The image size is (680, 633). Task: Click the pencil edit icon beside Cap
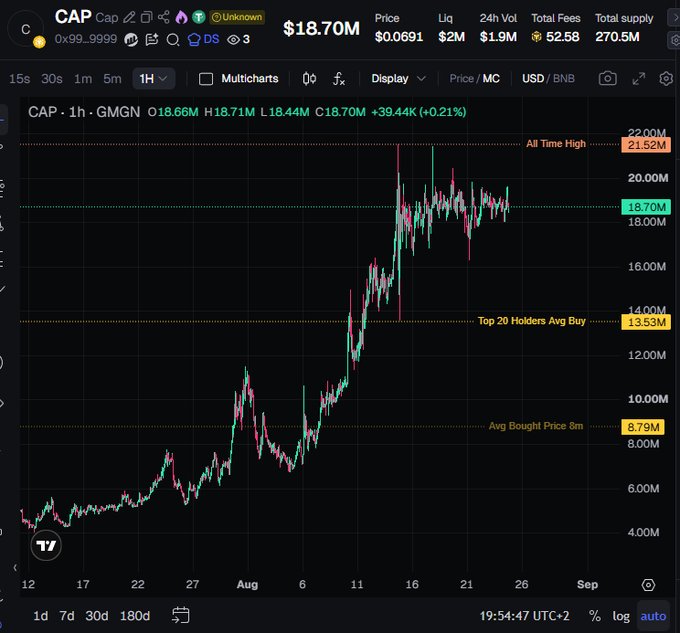click(129, 17)
